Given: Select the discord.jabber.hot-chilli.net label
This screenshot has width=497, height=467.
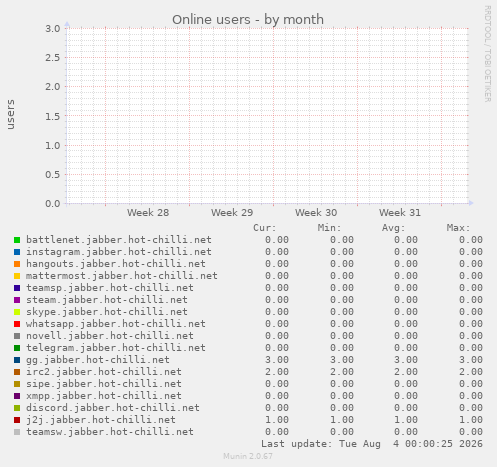Looking at the screenshot, I should coord(113,408).
